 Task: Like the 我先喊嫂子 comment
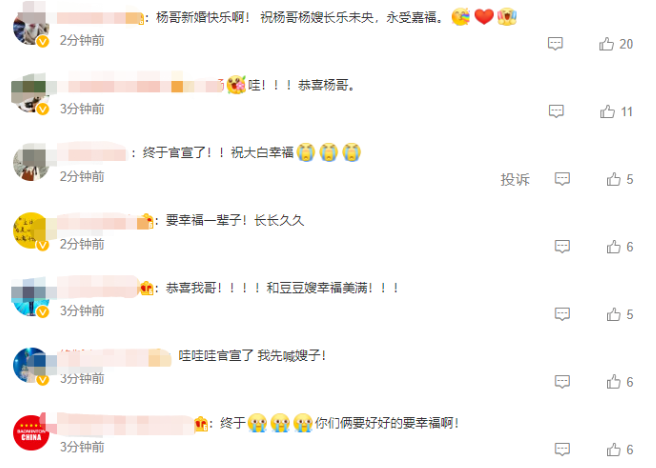(x=620, y=382)
